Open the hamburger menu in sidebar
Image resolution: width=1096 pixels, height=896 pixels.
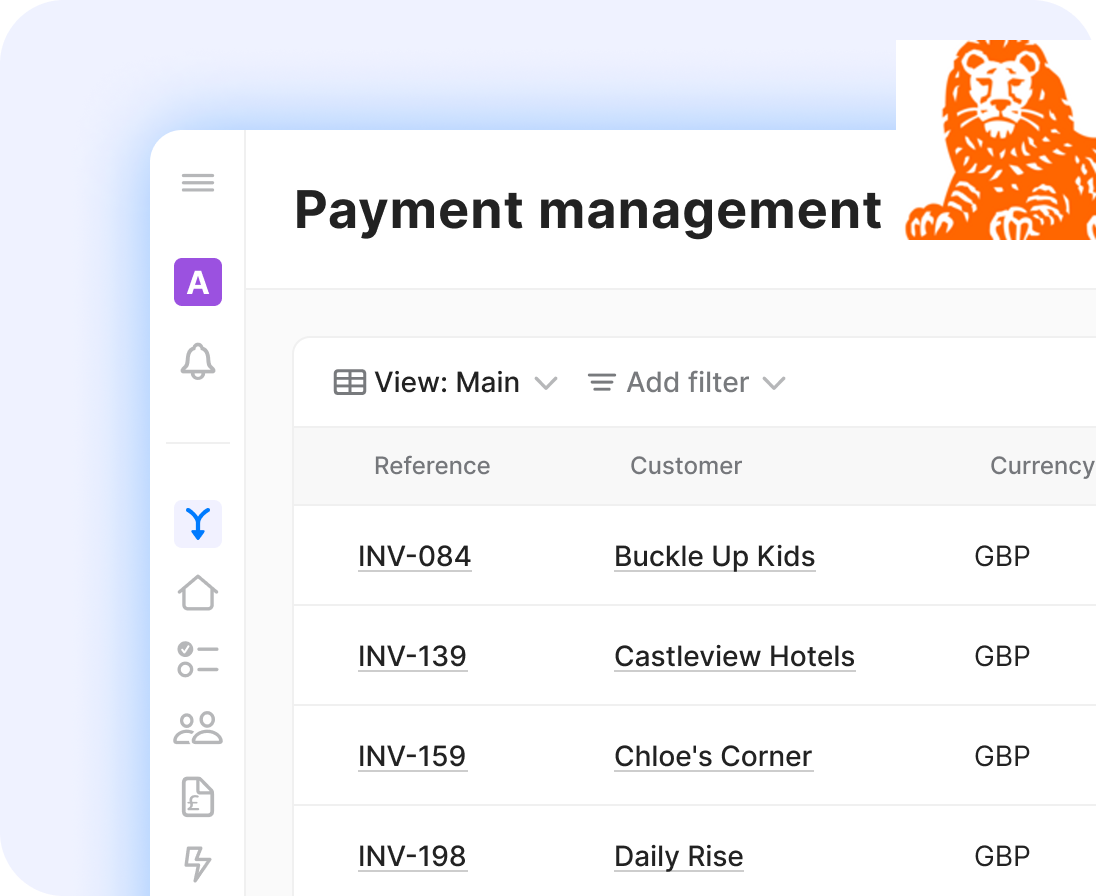pos(198,183)
